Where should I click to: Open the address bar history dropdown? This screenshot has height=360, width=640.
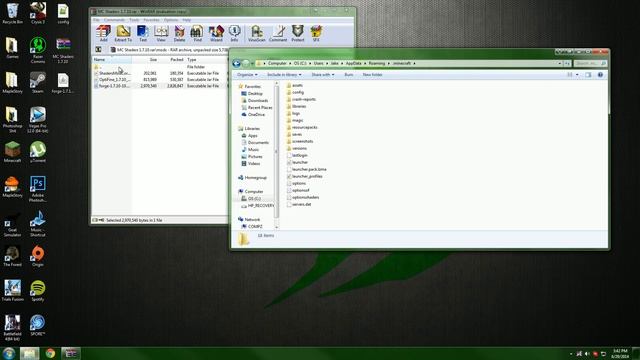pyautogui.click(x=560, y=63)
